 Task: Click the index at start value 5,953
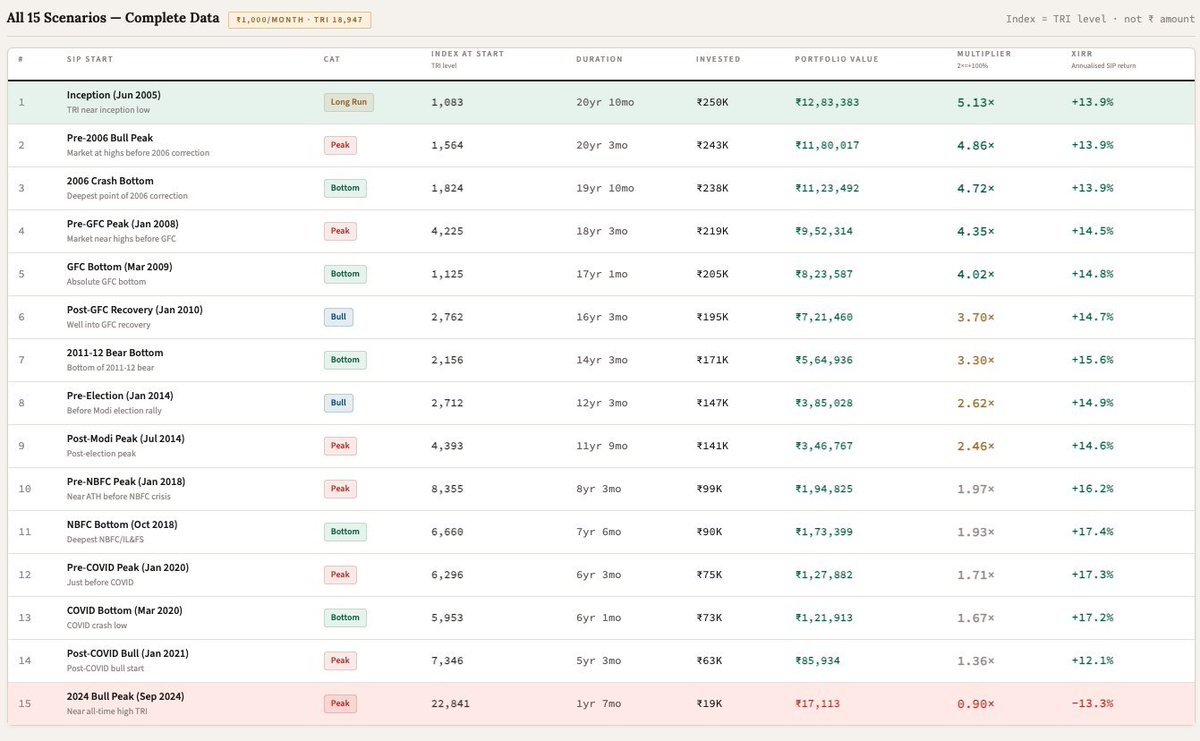pos(447,618)
